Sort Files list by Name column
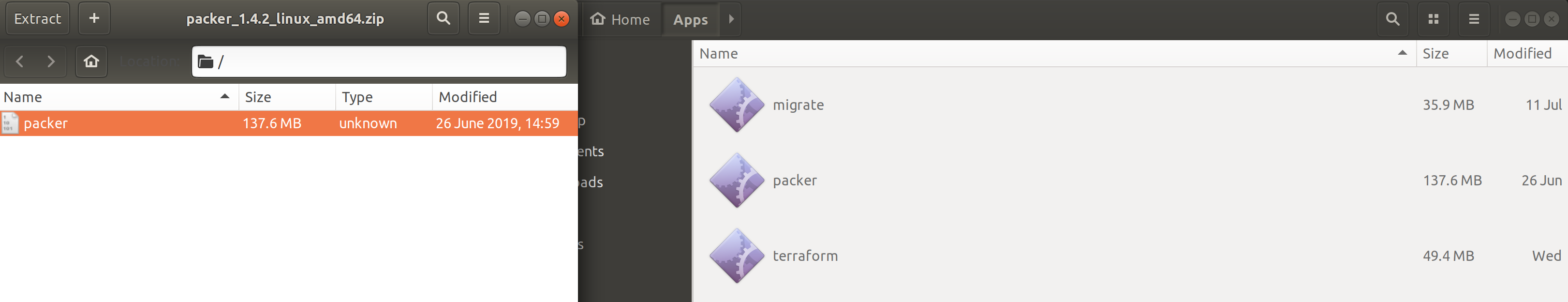Image resolution: width=1568 pixels, height=302 pixels. point(1054,54)
